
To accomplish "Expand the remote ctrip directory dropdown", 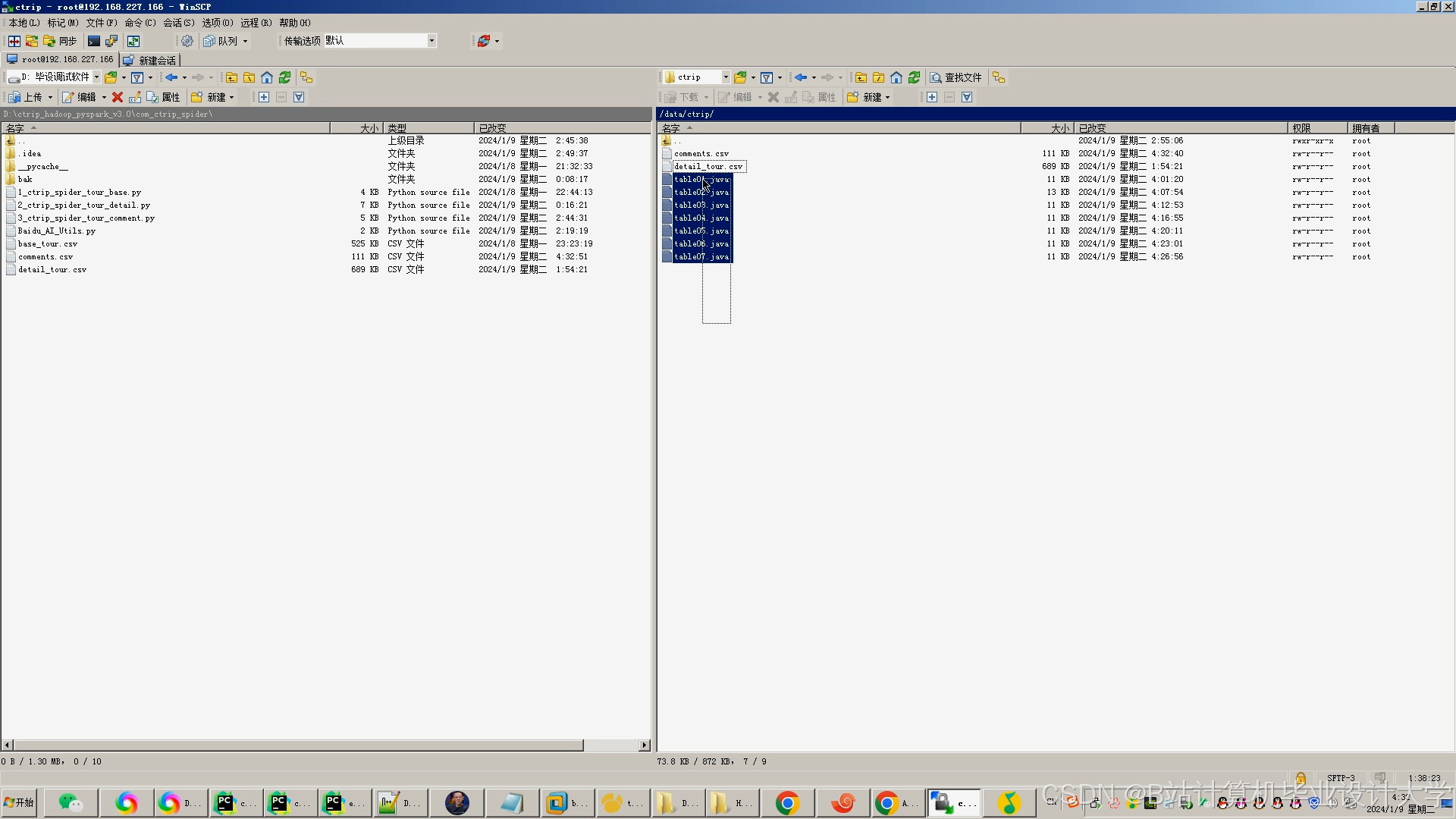I will pyautogui.click(x=725, y=77).
